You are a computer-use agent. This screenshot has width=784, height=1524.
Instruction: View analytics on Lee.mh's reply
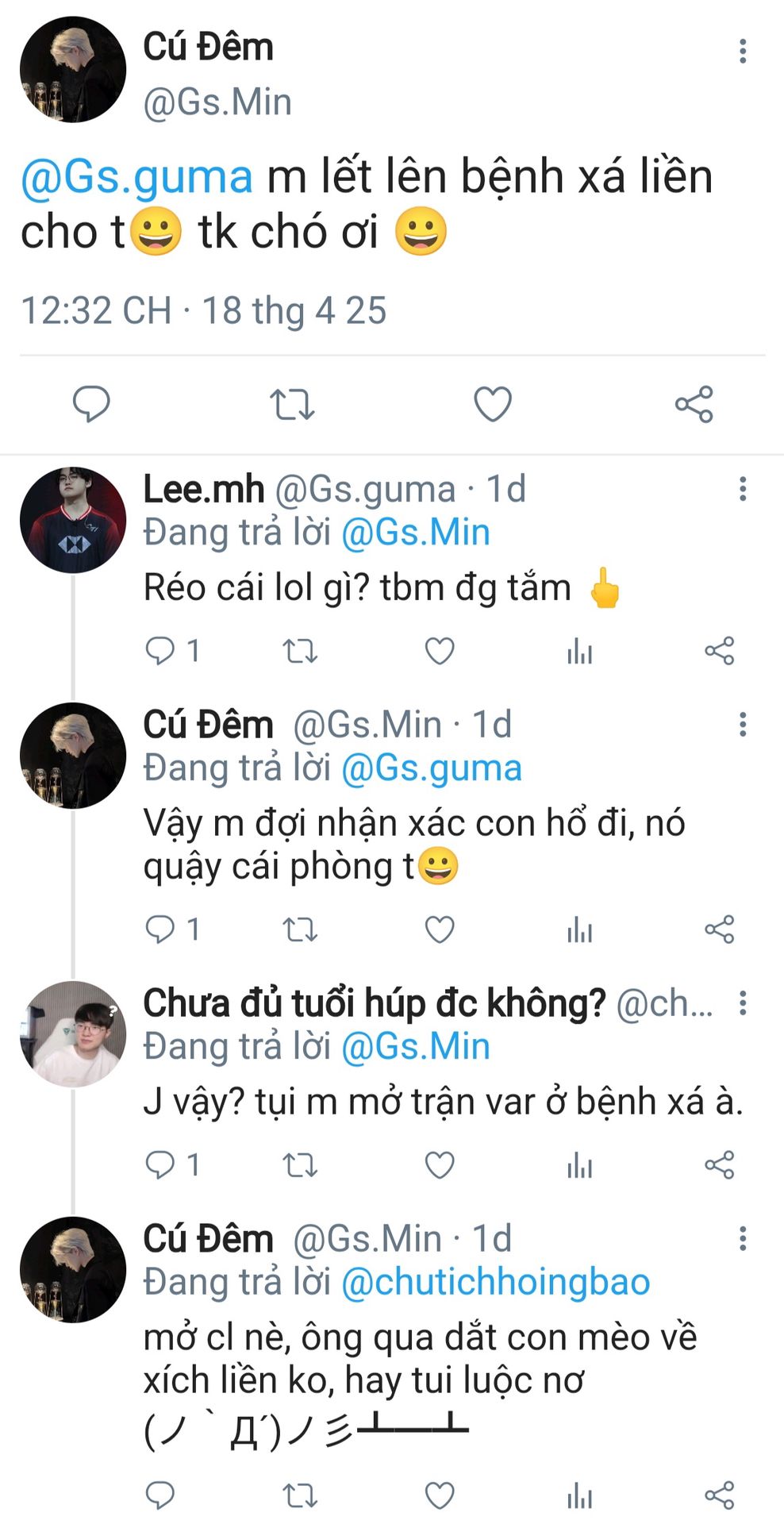(580, 651)
